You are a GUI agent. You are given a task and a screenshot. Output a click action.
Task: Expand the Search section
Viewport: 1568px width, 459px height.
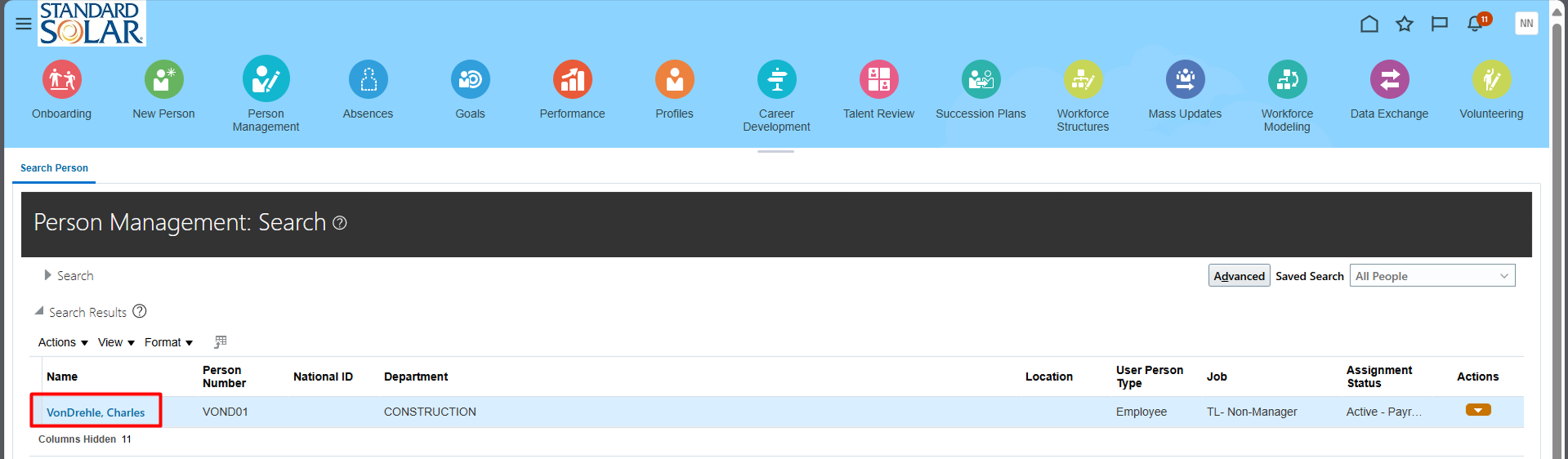(x=48, y=275)
